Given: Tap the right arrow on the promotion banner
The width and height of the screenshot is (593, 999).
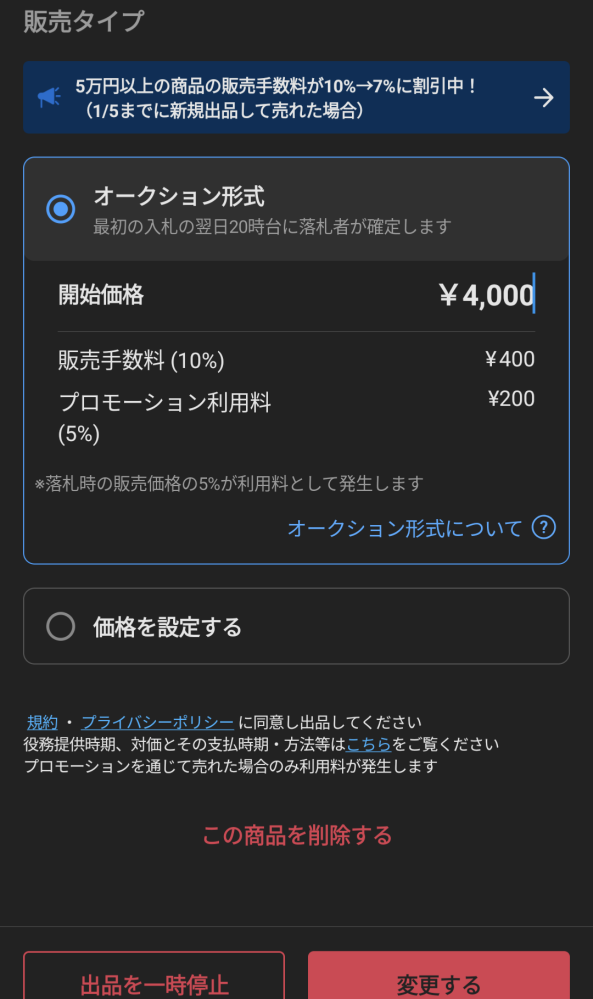Looking at the screenshot, I should pos(543,97).
